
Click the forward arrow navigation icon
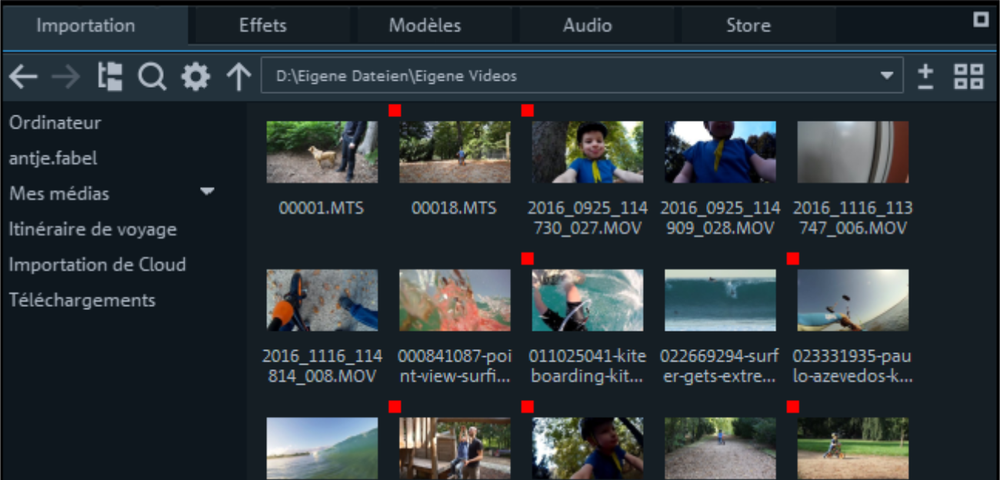point(66,77)
